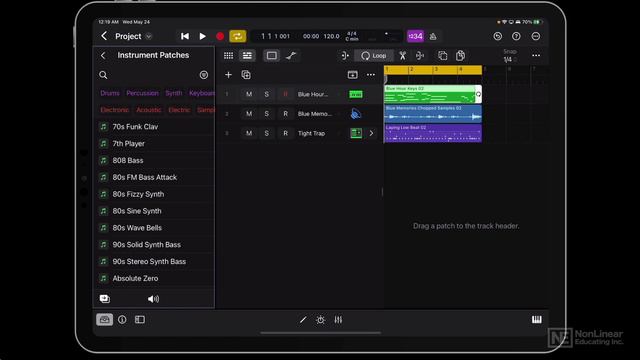Toggle the browser preview speaker icon

(x=153, y=299)
